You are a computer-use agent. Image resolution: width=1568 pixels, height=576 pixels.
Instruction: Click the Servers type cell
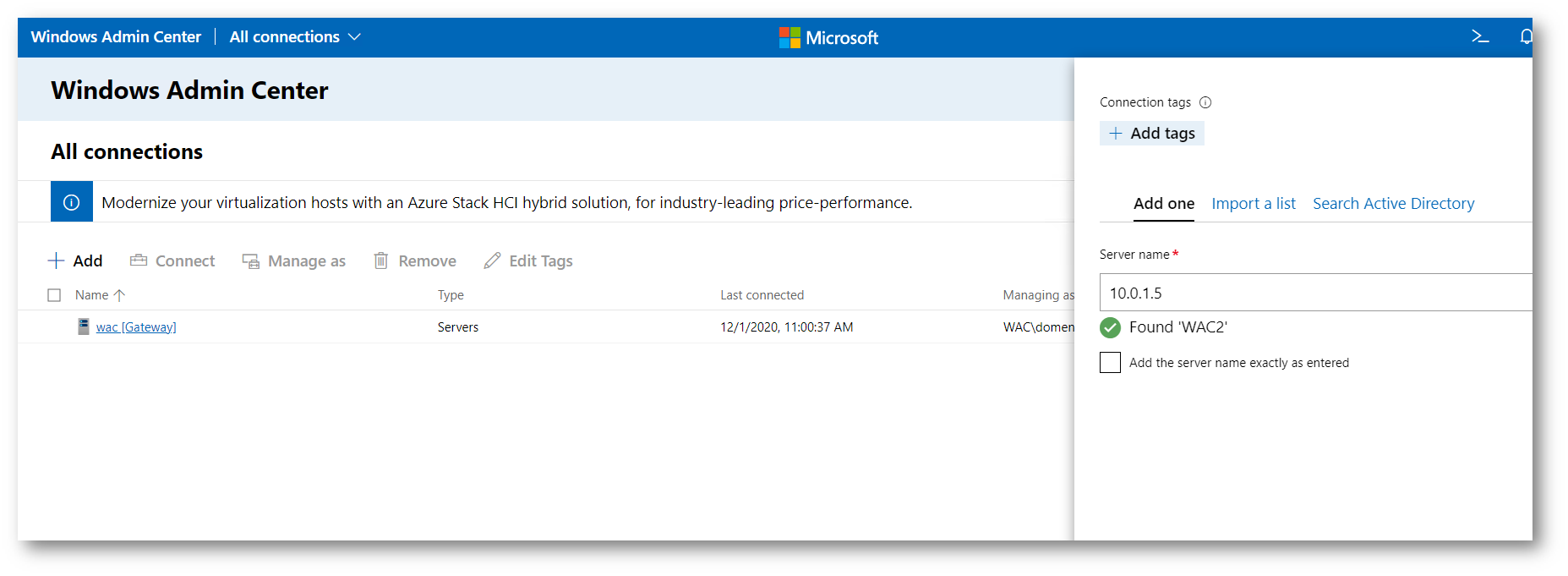click(458, 327)
